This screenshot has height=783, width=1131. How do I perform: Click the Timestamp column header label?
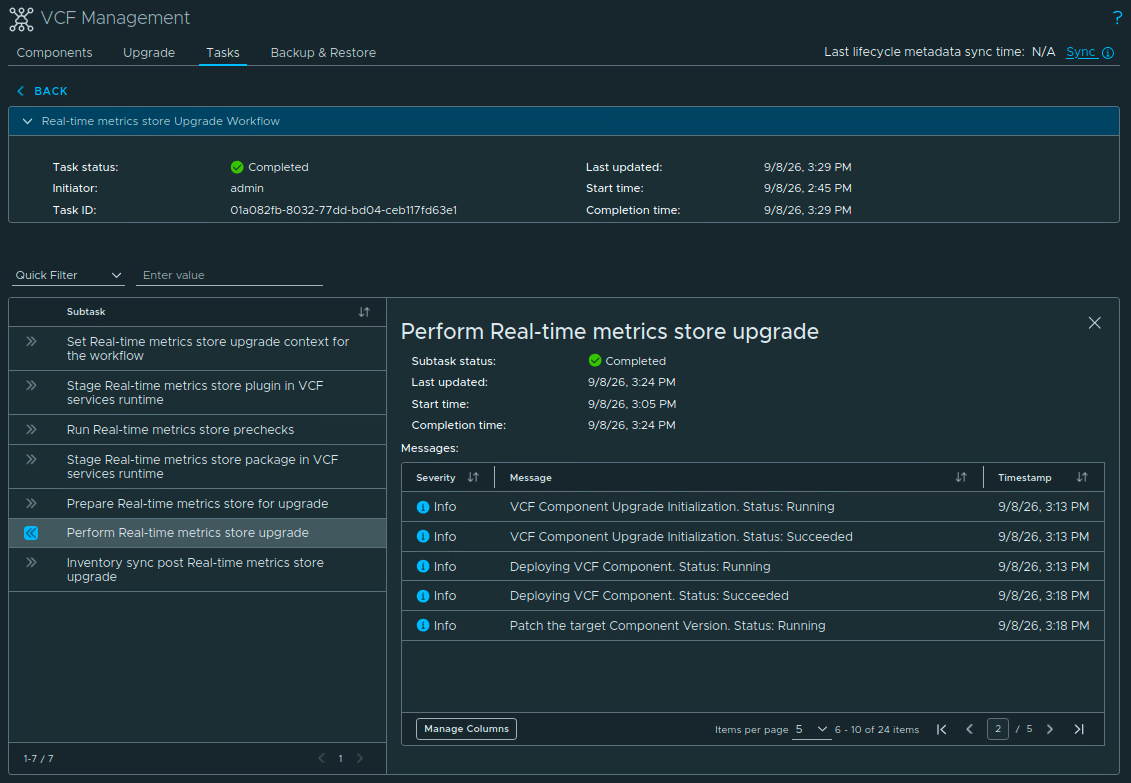coord(1024,477)
